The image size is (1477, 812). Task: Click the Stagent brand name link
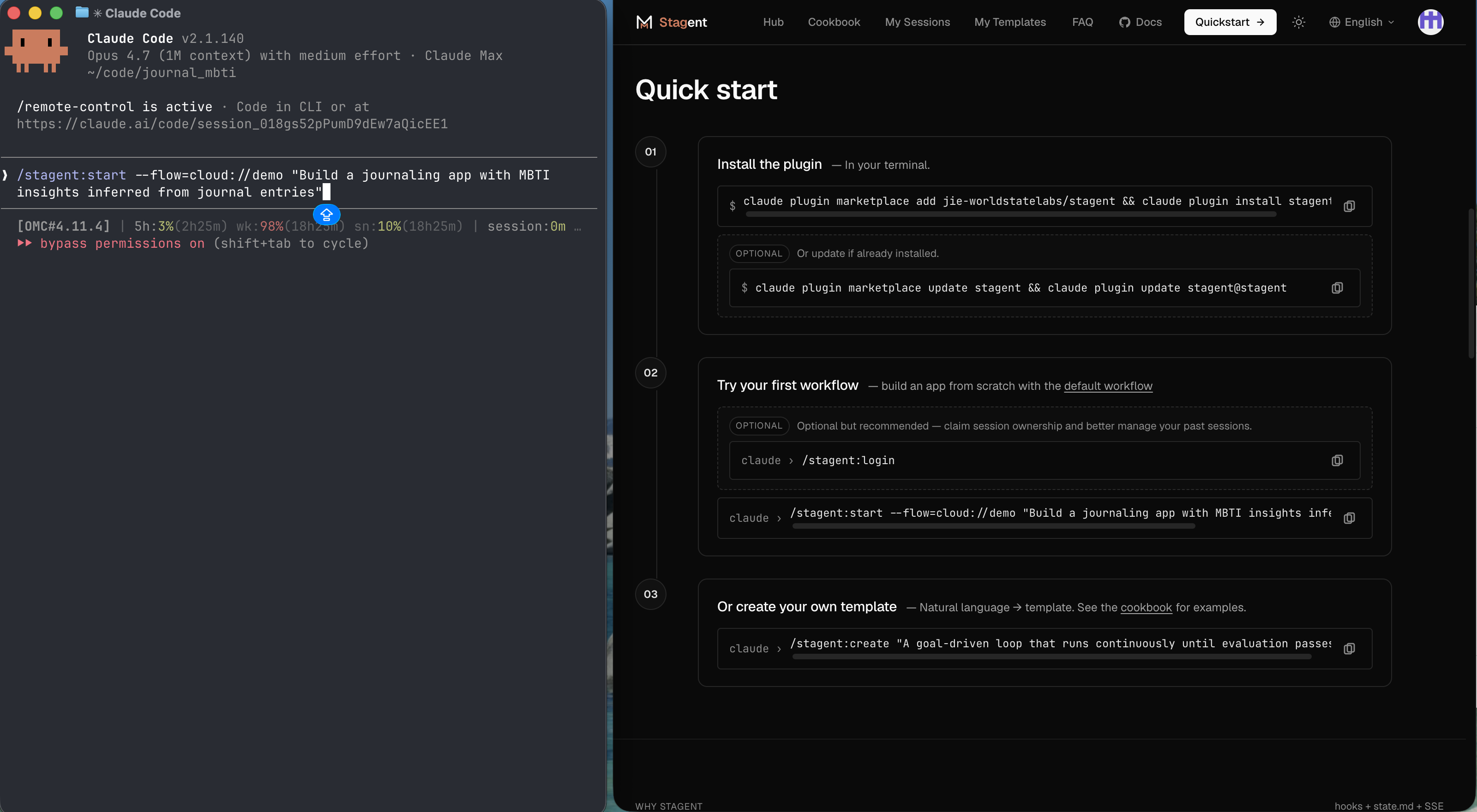(x=682, y=22)
